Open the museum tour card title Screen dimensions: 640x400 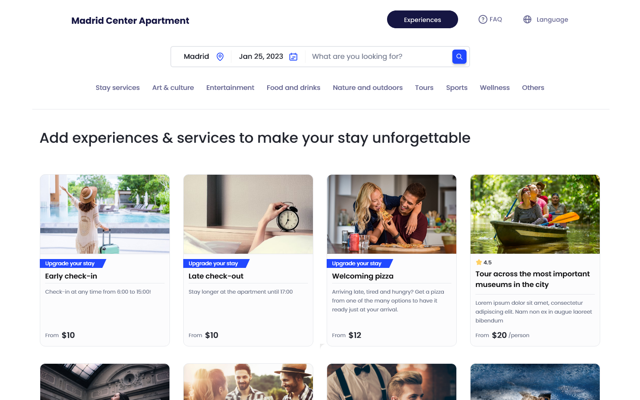(532, 279)
